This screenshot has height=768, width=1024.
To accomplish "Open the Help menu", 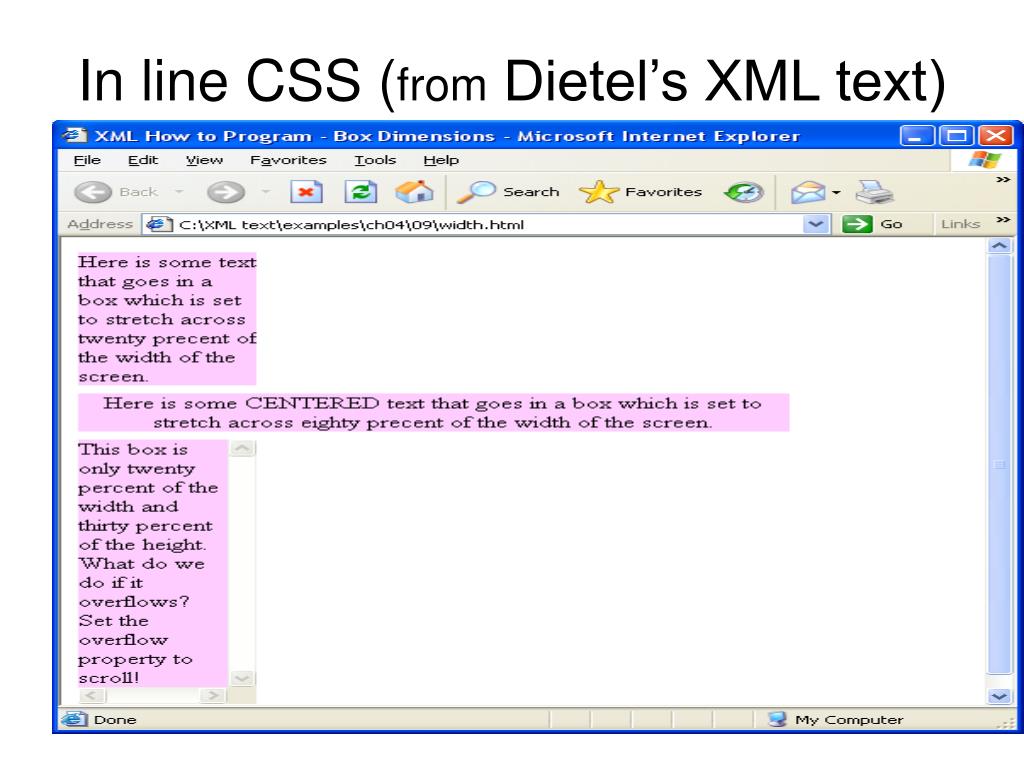I will (x=441, y=160).
